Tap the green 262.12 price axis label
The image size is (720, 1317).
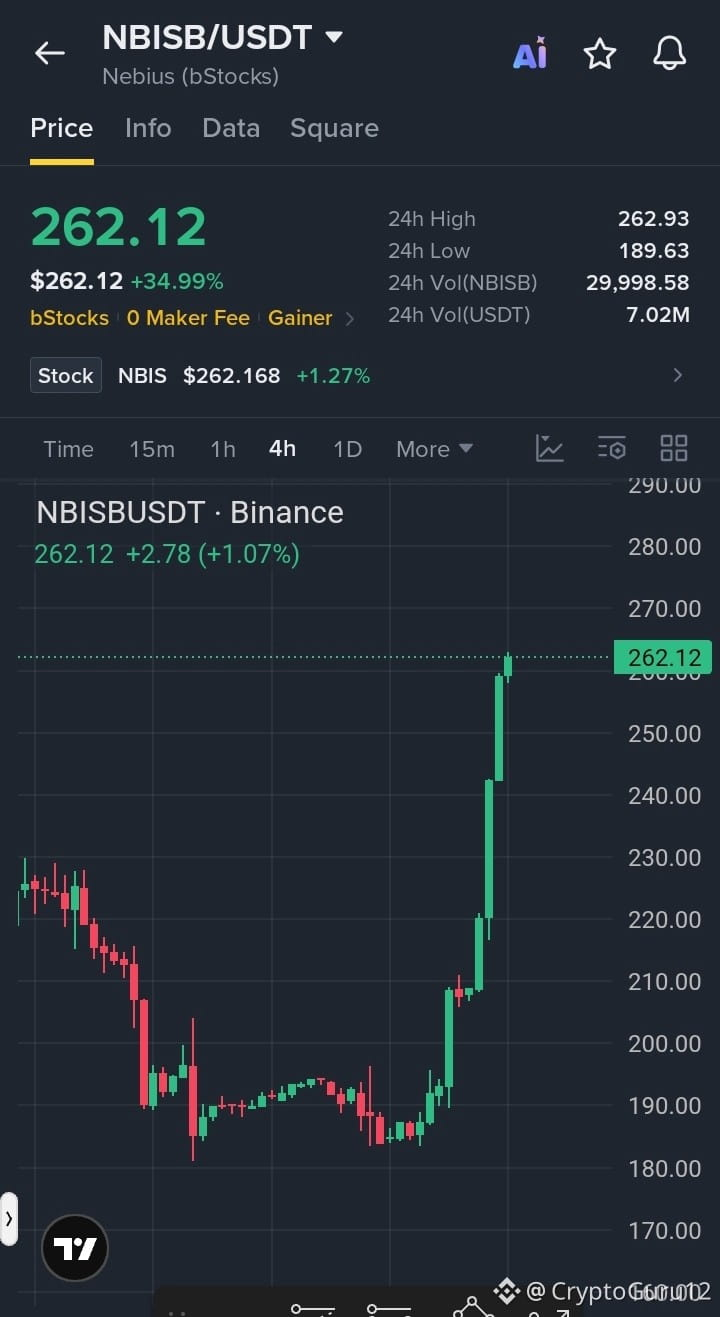663,657
